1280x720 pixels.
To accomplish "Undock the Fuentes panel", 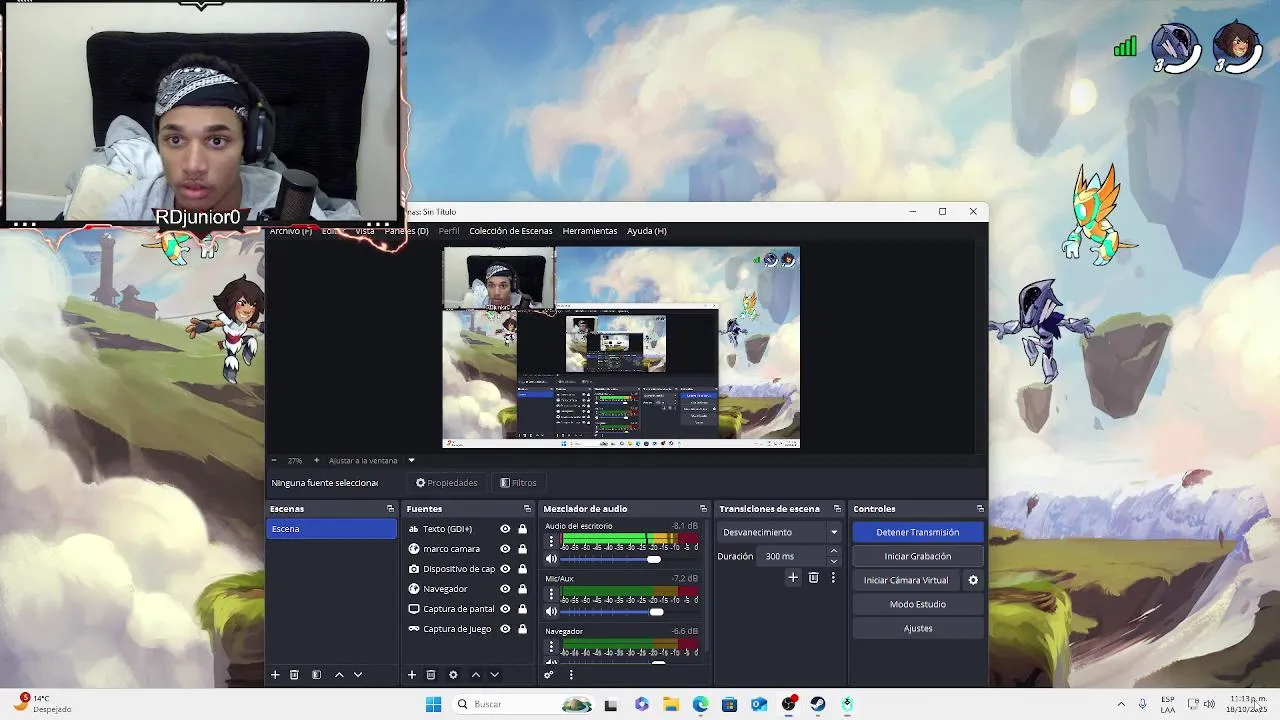I will (527, 509).
